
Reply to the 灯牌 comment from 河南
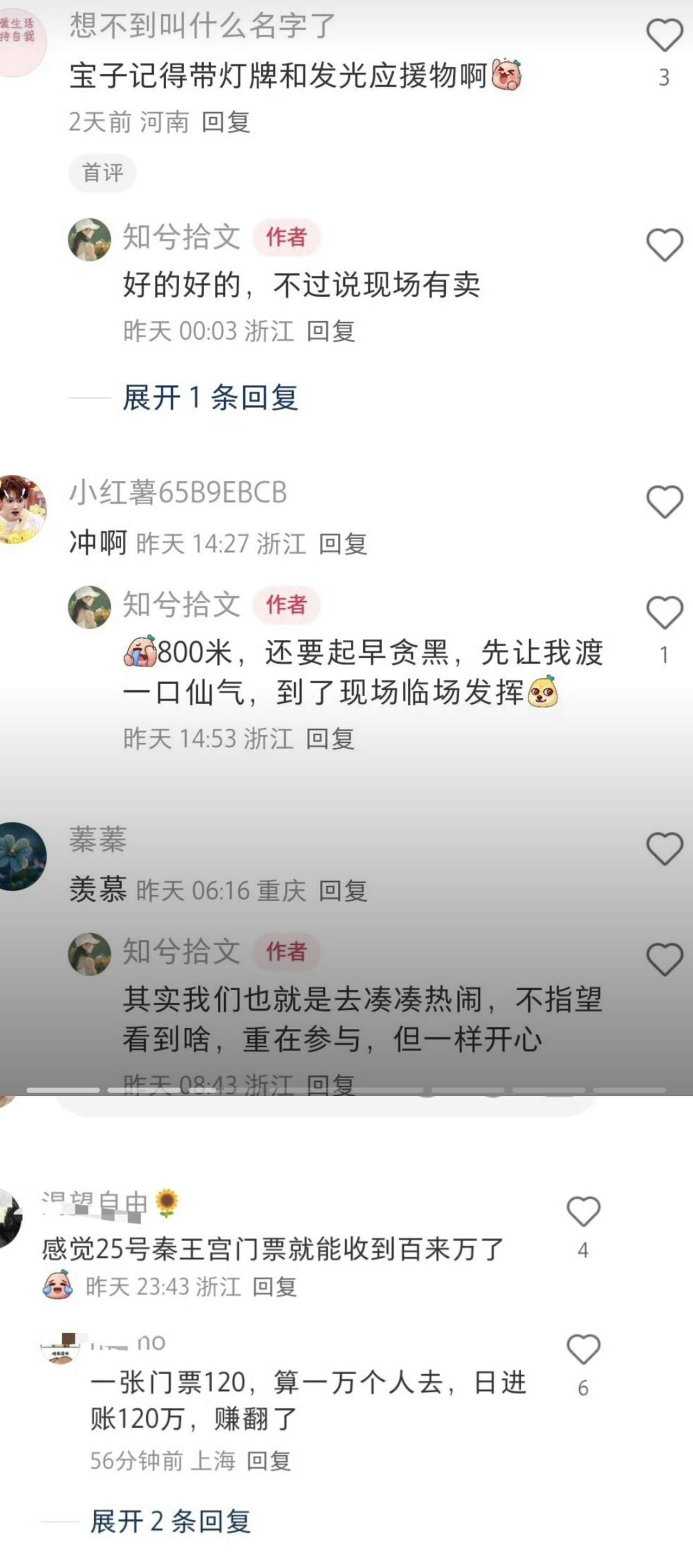coord(226,122)
